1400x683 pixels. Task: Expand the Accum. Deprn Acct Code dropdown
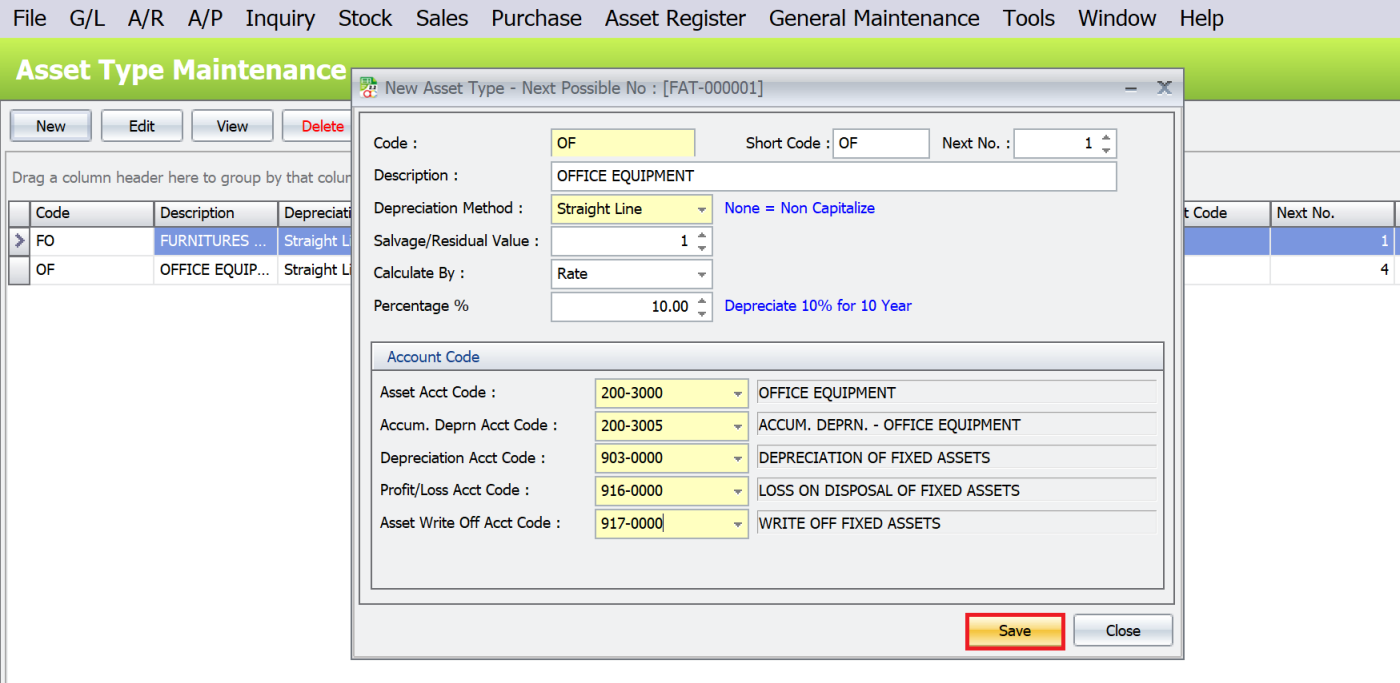click(738, 426)
